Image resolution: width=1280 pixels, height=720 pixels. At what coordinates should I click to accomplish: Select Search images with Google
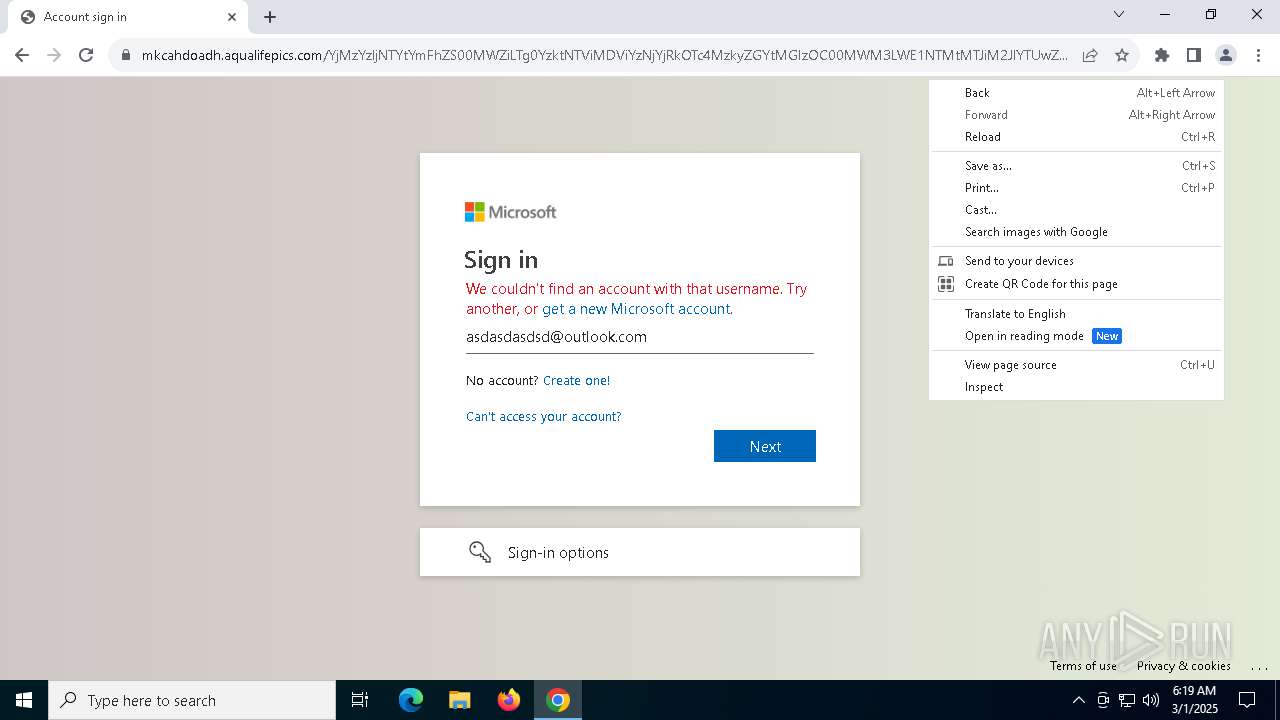pyautogui.click(x=1076, y=232)
